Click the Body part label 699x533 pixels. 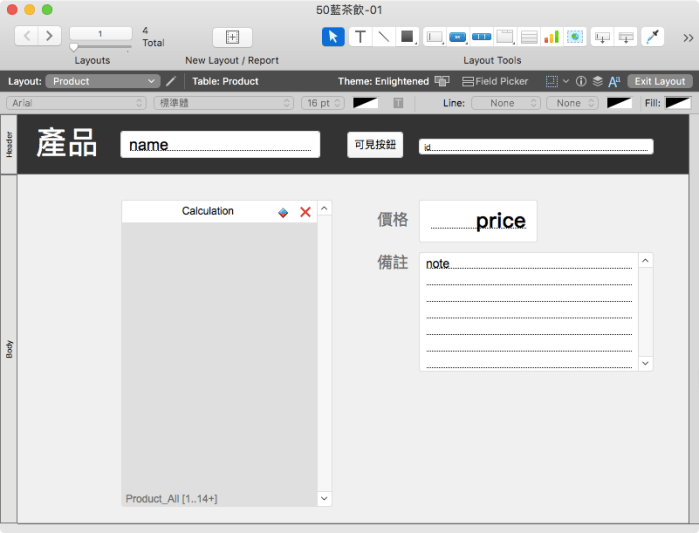(9, 349)
